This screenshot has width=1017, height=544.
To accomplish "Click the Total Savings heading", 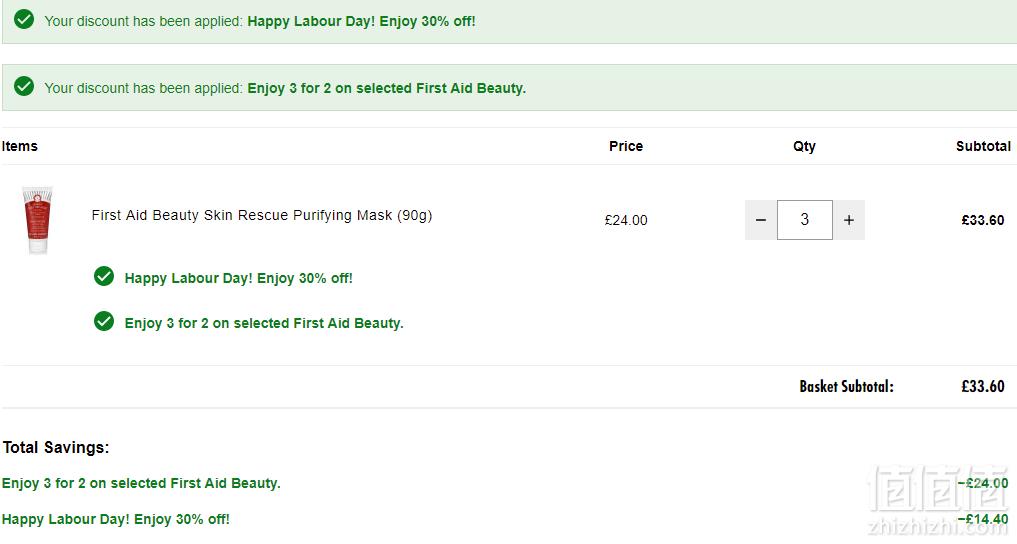I will coord(56,447).
